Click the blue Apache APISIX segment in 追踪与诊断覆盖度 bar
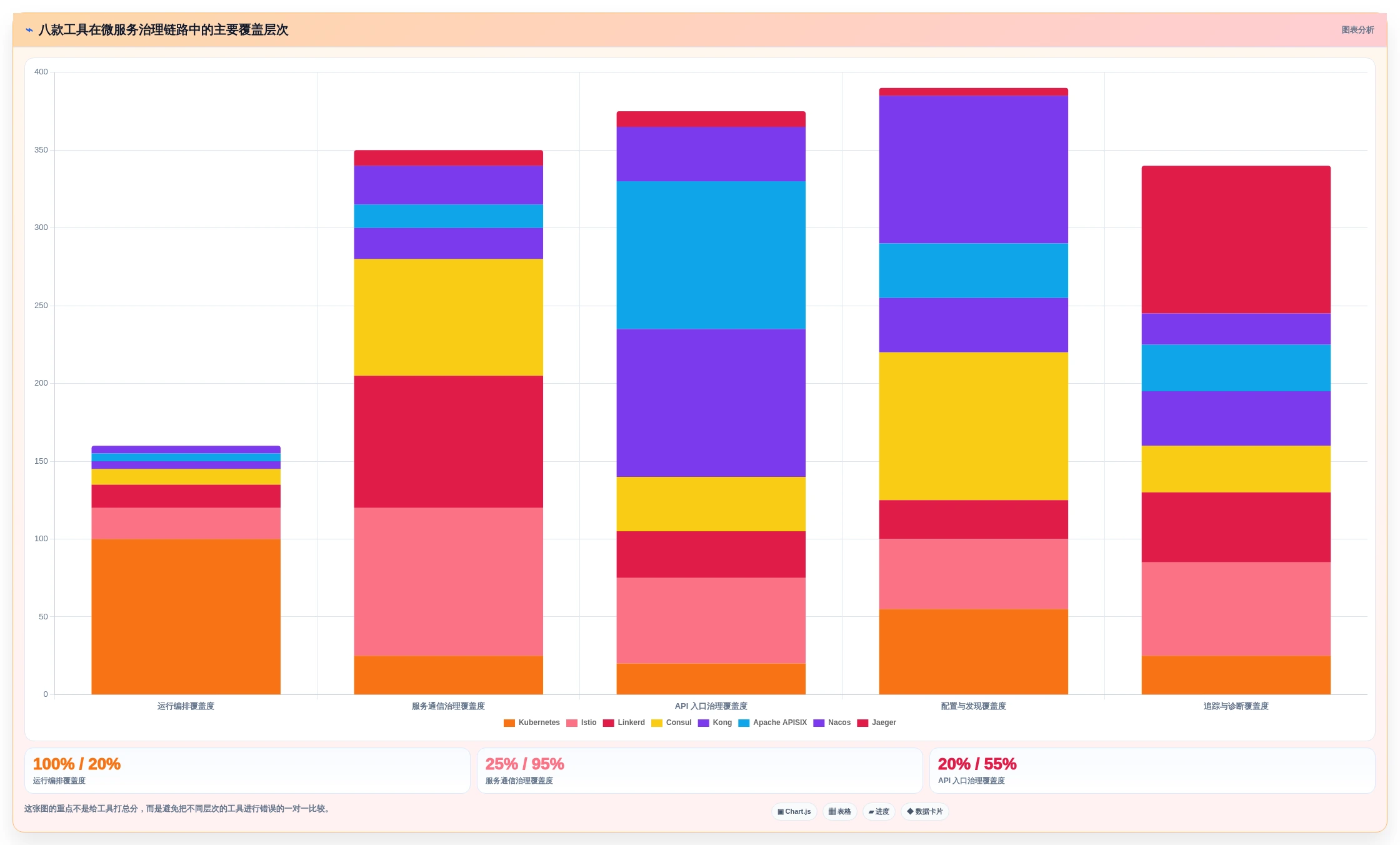This screenshot has height=845, width=1400. click(x=1236, y=368)
